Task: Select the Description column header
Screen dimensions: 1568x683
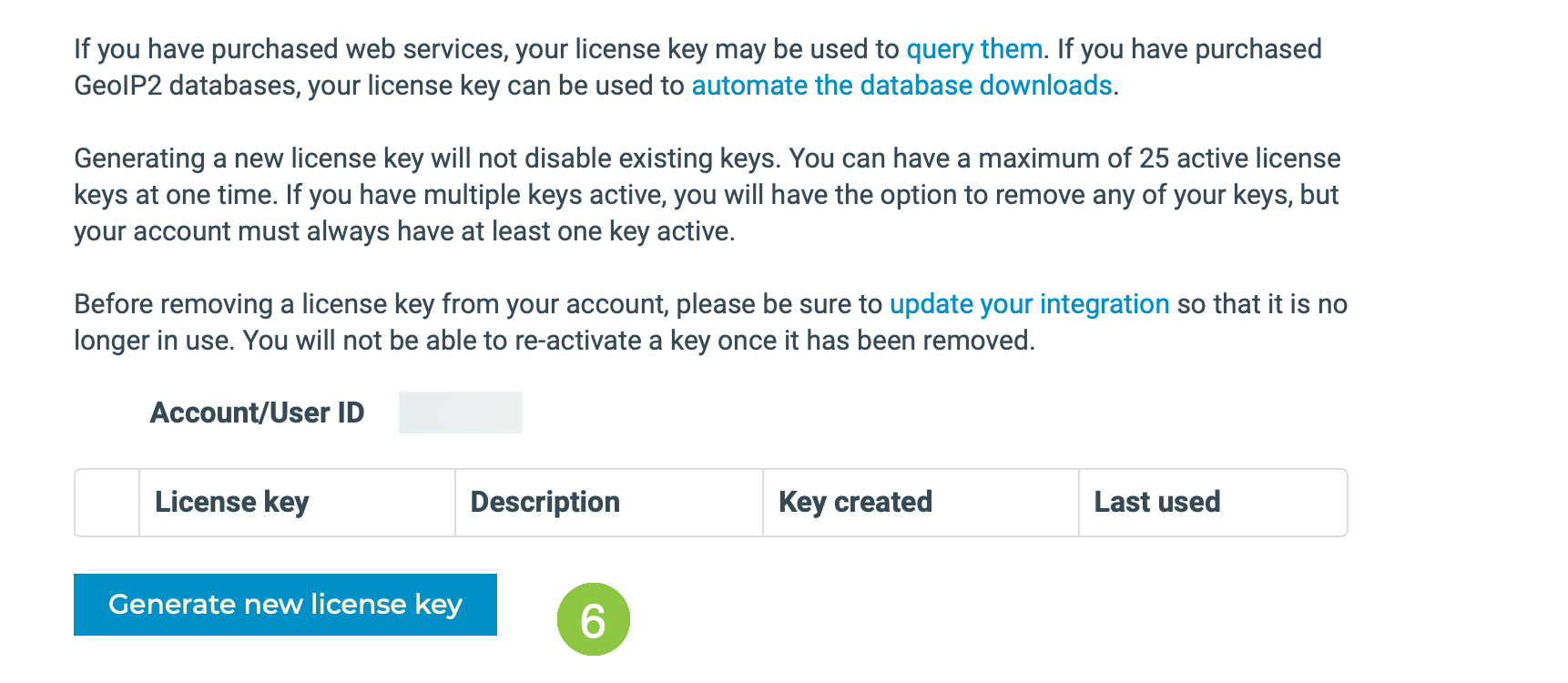Action: tap(609, 503)
